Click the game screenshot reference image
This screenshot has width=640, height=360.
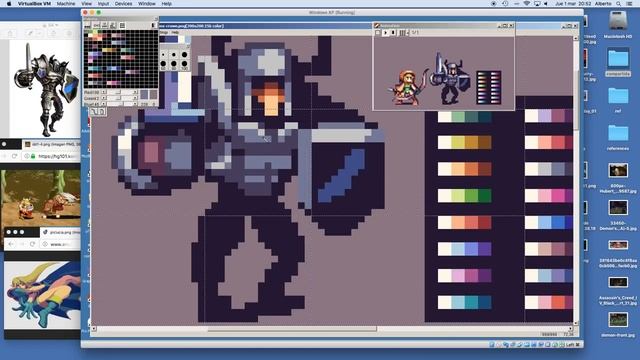(41, 198)
